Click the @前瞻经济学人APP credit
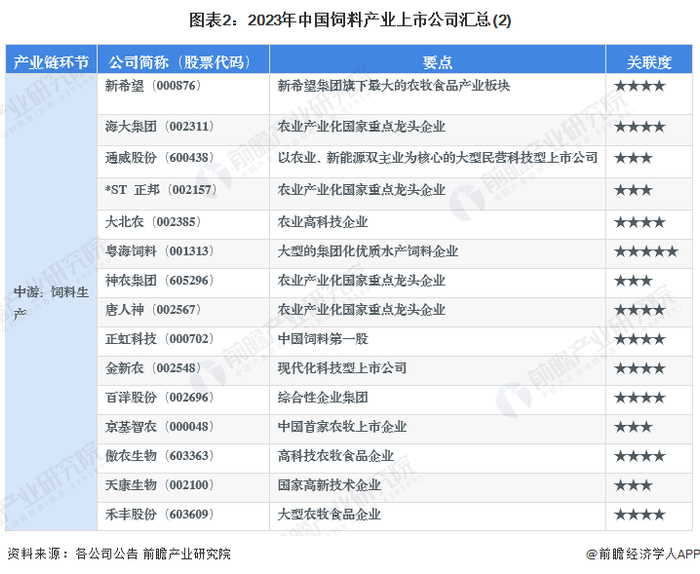The height and width of the screenshot is (574, 700). click(643, 554)
